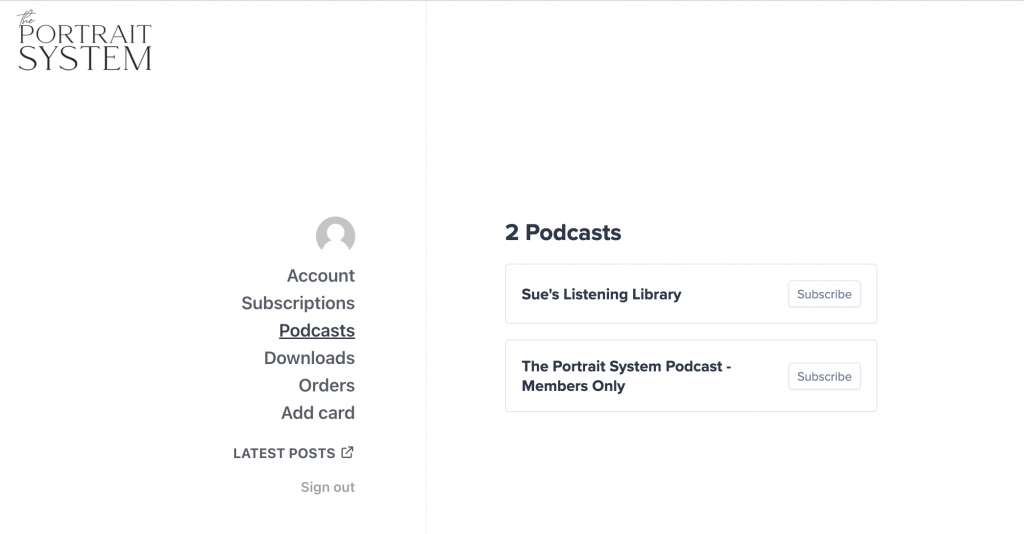This screenshot has height=534, width=1024.
Task: Go to the Account section
Action: pyautogui.click(x=321, y=275)
